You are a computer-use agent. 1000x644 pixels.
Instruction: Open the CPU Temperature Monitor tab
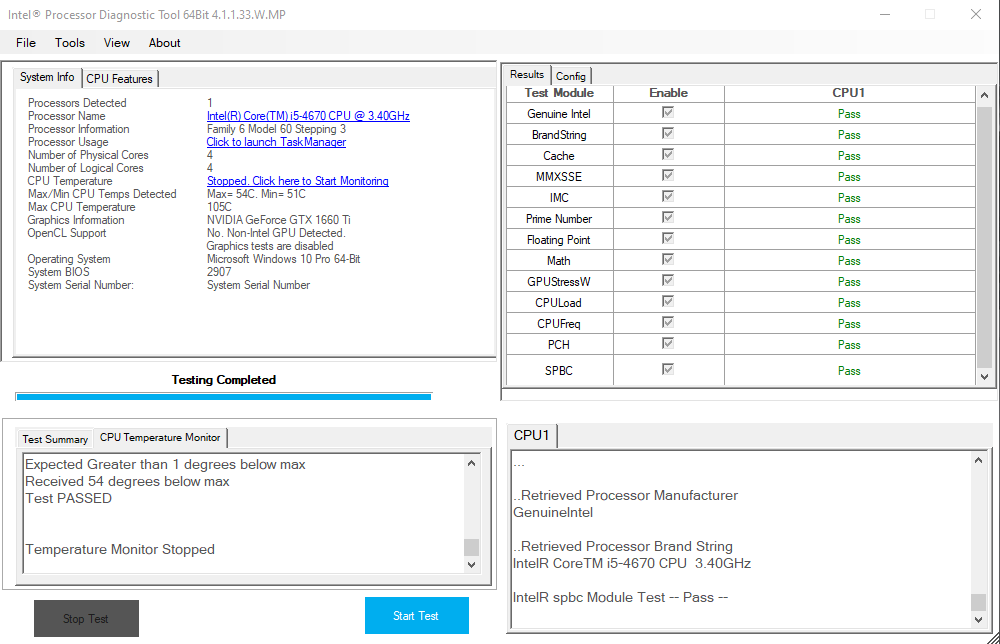point(160,437)
